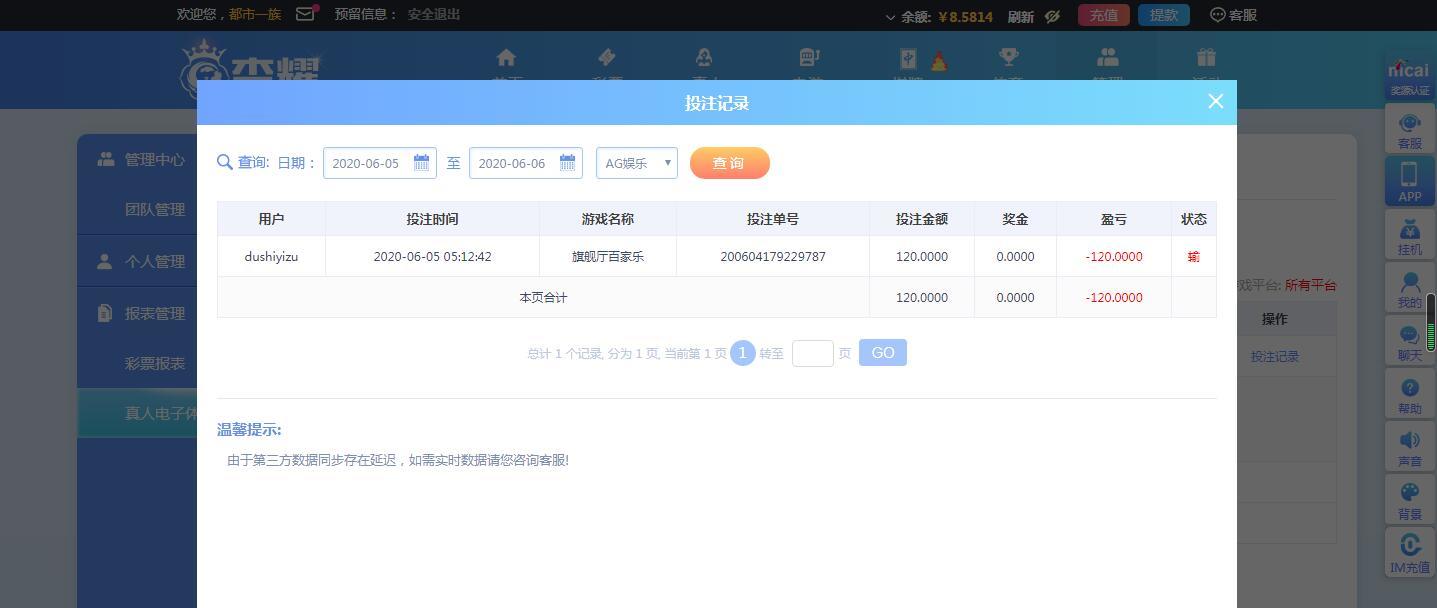Click the orange 查询 search button

(x=729, y=162)
